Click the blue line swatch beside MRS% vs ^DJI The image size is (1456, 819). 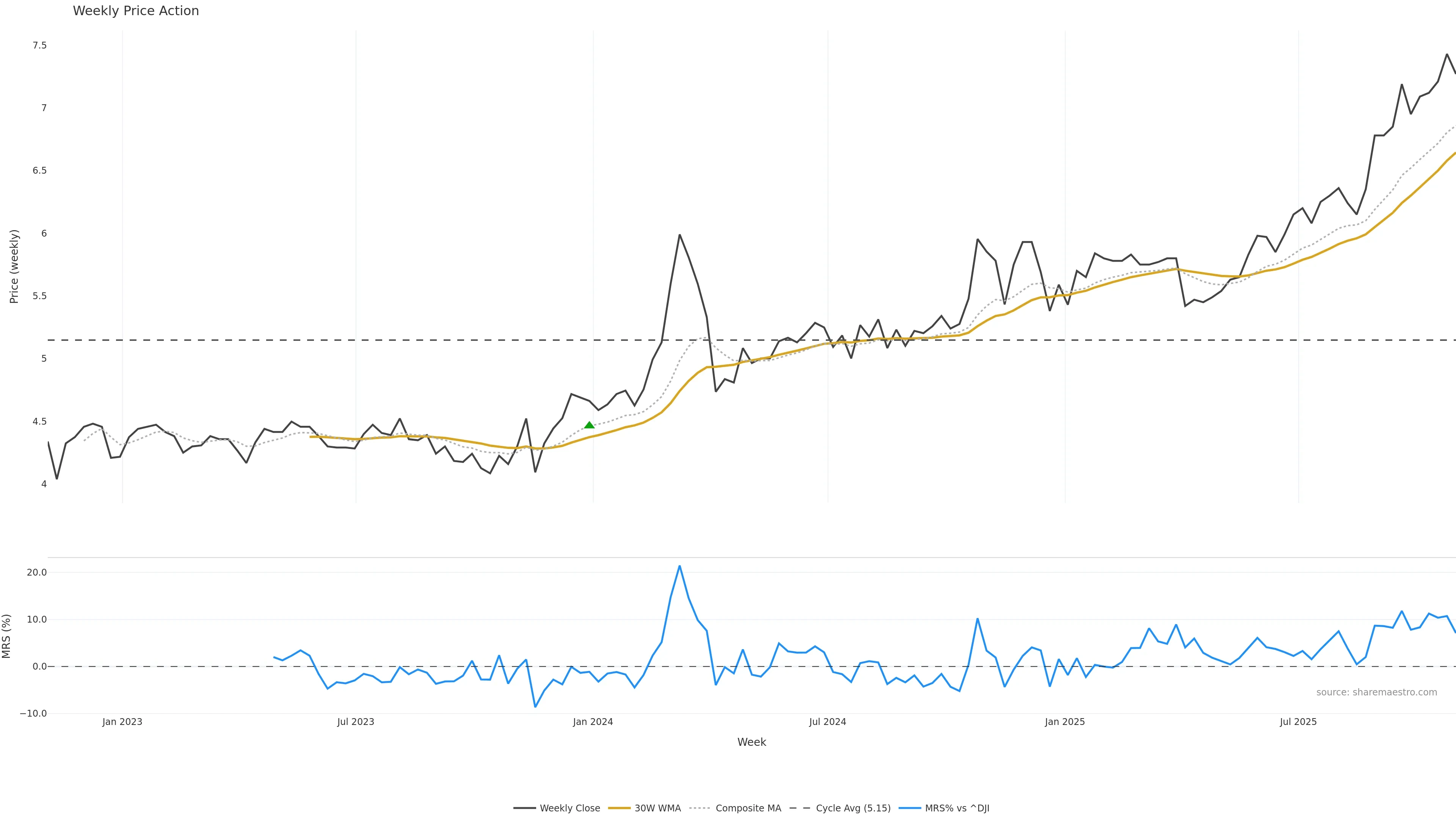point(910,808)
